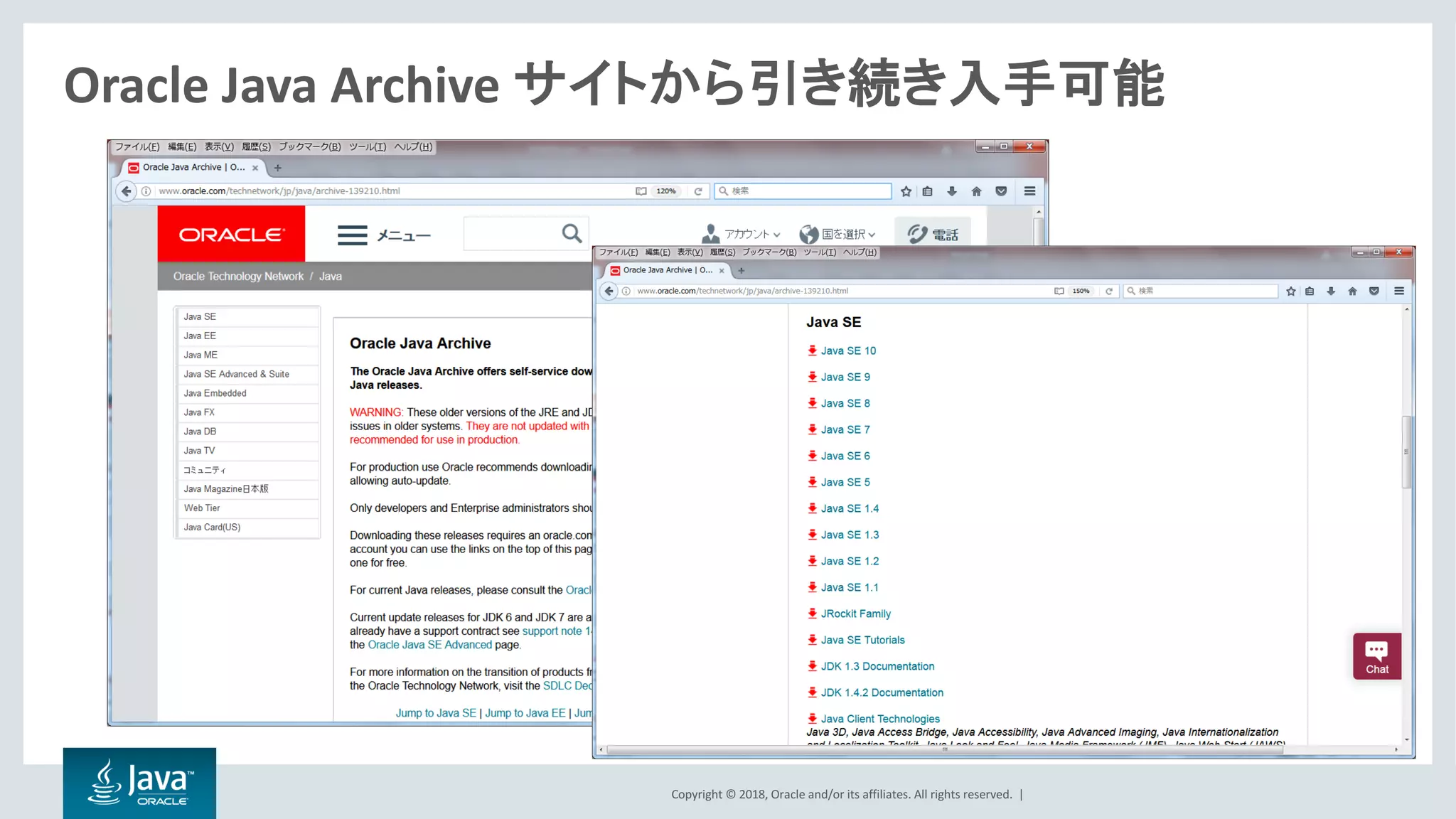
Task: Open the Chat widget
Action: click(1377, 656)
